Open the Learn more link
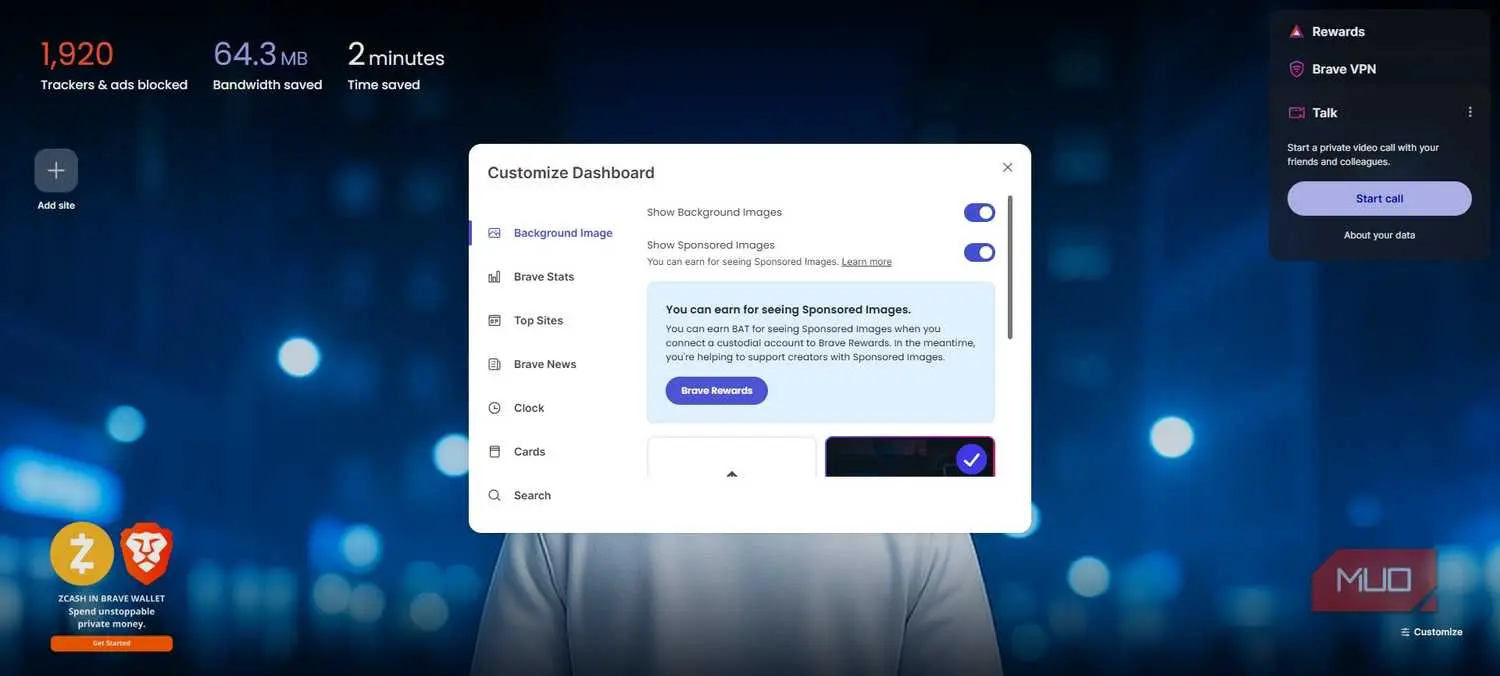1500x676 pixels. pyautogui.click(x=866, y=262)
